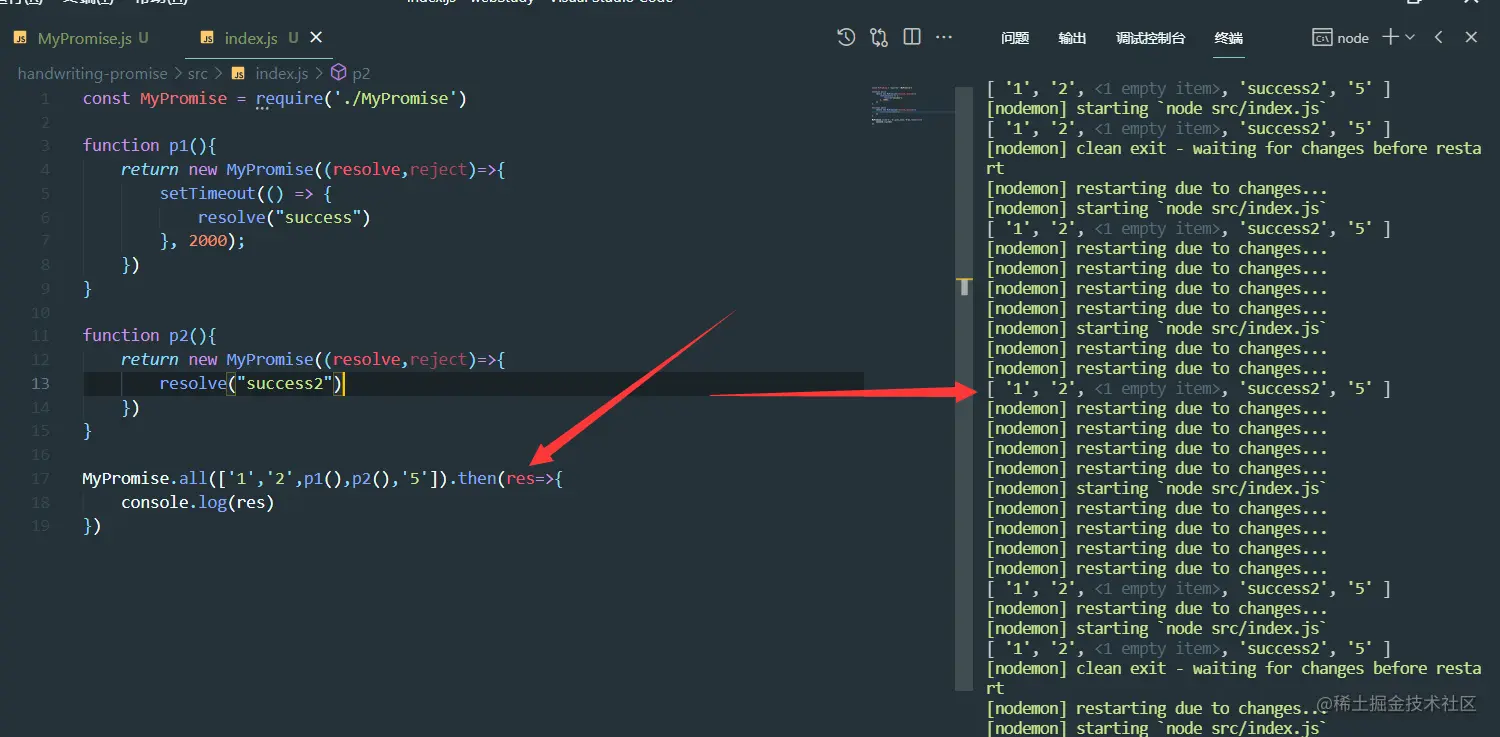Click the open changes compare icon
The width and height of the screenshot is (1500, 737).
click(879, 38)
